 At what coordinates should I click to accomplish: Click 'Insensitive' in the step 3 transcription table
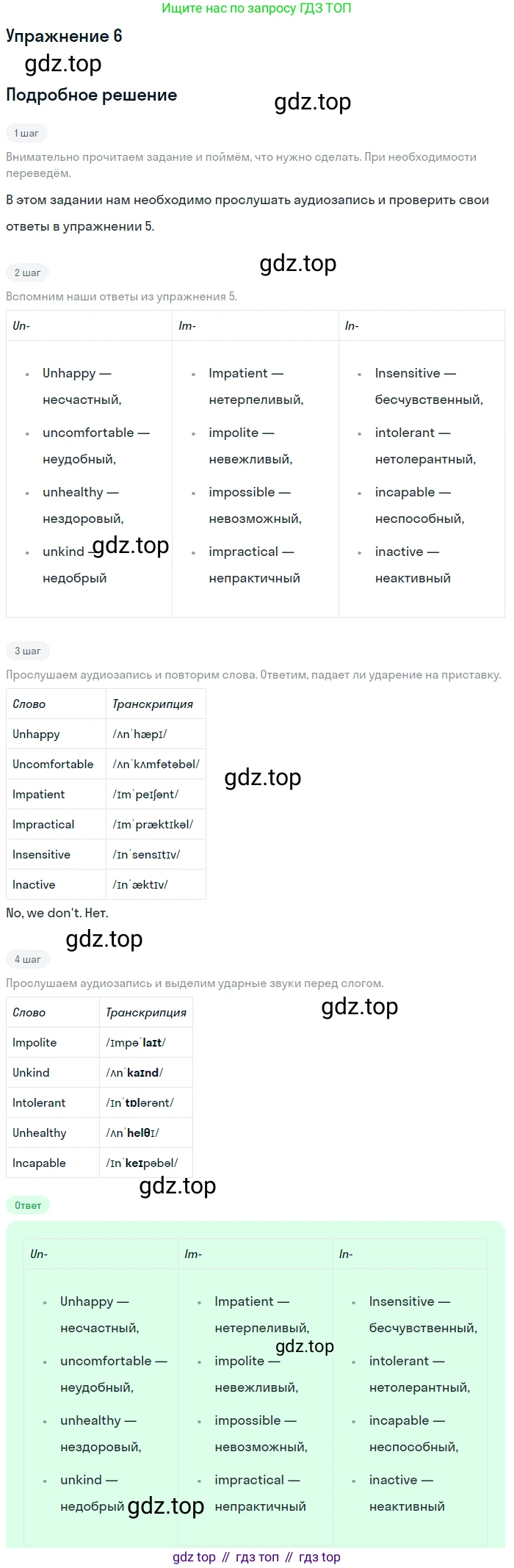point(41,855)
